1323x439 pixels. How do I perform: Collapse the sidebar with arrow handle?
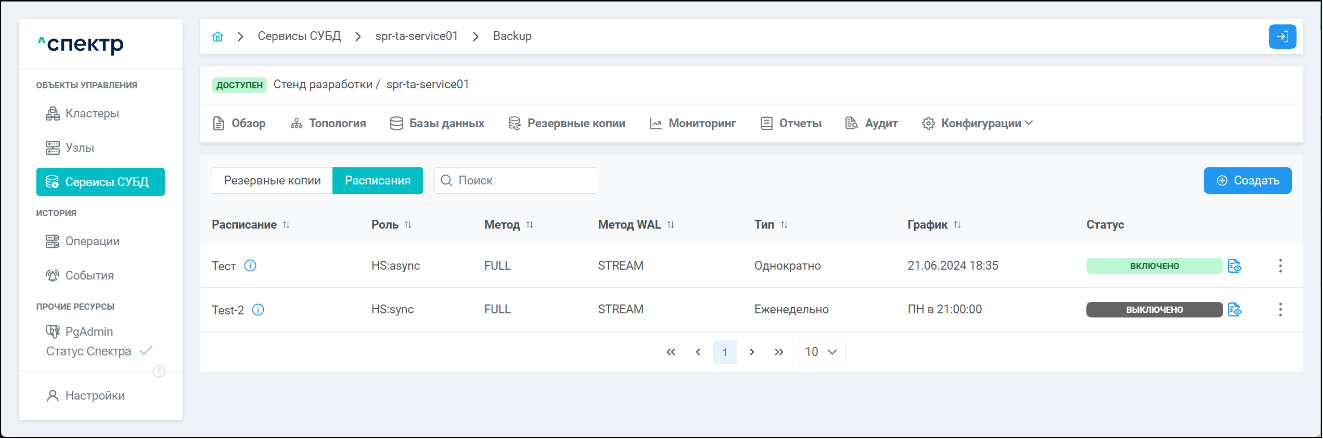click(158, 372)
